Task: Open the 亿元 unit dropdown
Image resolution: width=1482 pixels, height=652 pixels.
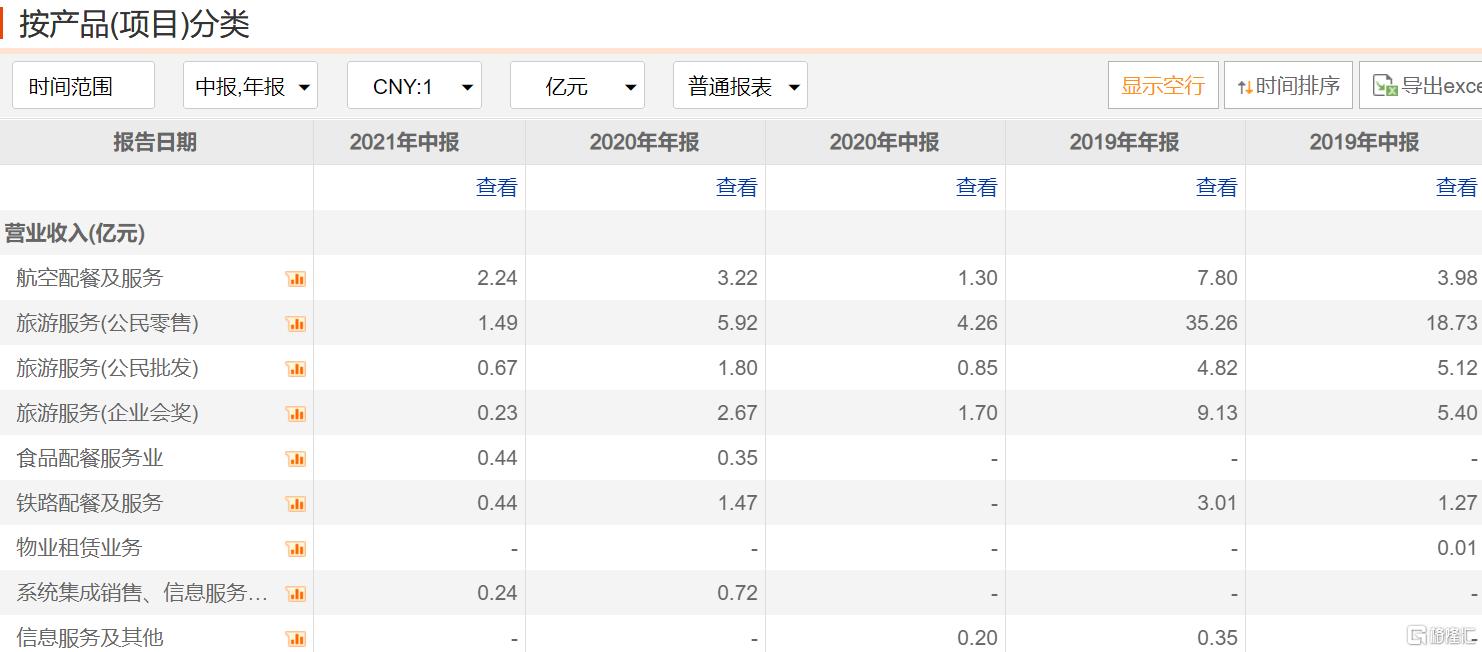Action: tap(577, 86)
